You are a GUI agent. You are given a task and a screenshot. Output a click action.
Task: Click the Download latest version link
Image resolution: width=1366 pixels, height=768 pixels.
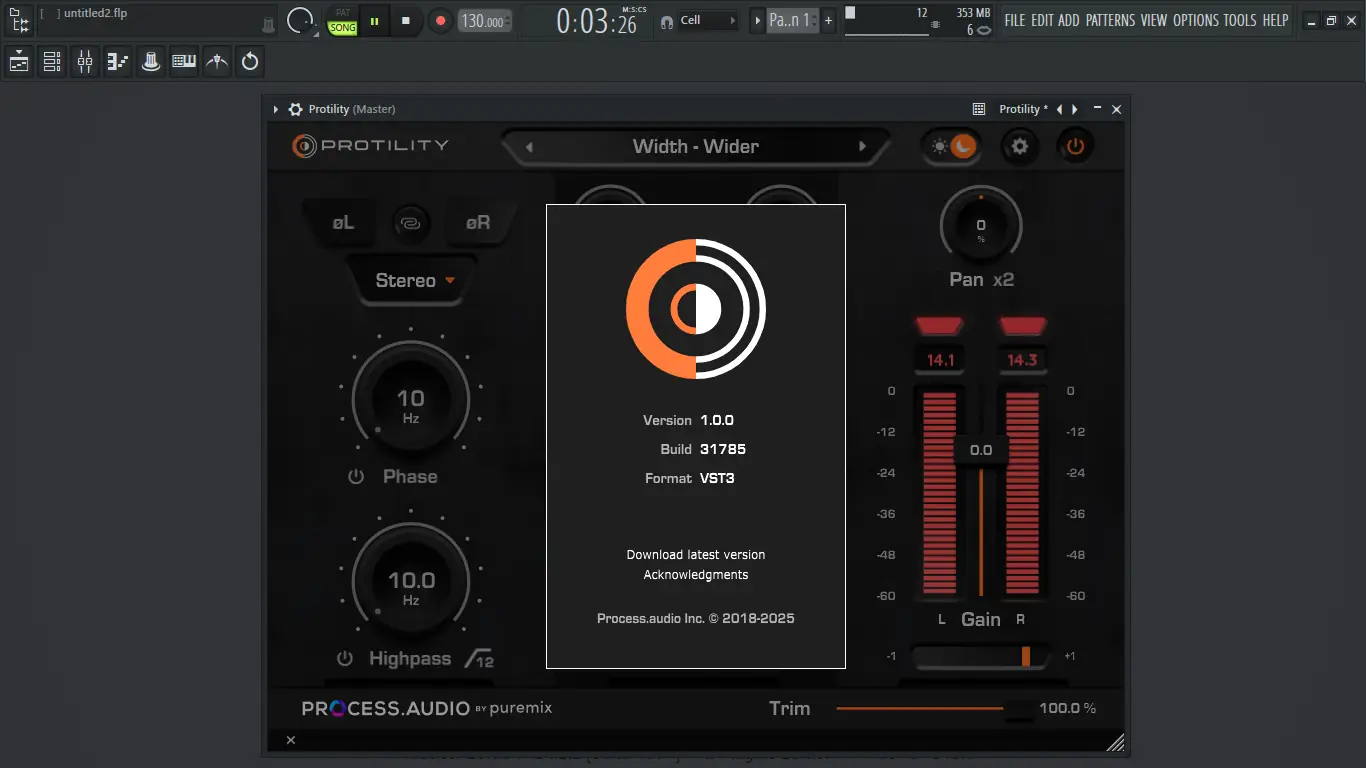696,554
